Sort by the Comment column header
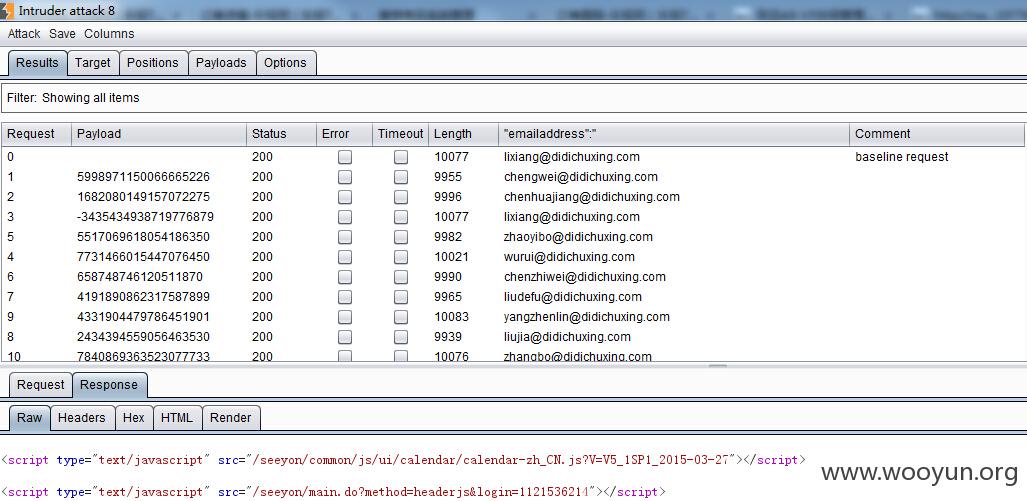The width and height of the screenshot is (1027, 501). (x=937, y=134)
